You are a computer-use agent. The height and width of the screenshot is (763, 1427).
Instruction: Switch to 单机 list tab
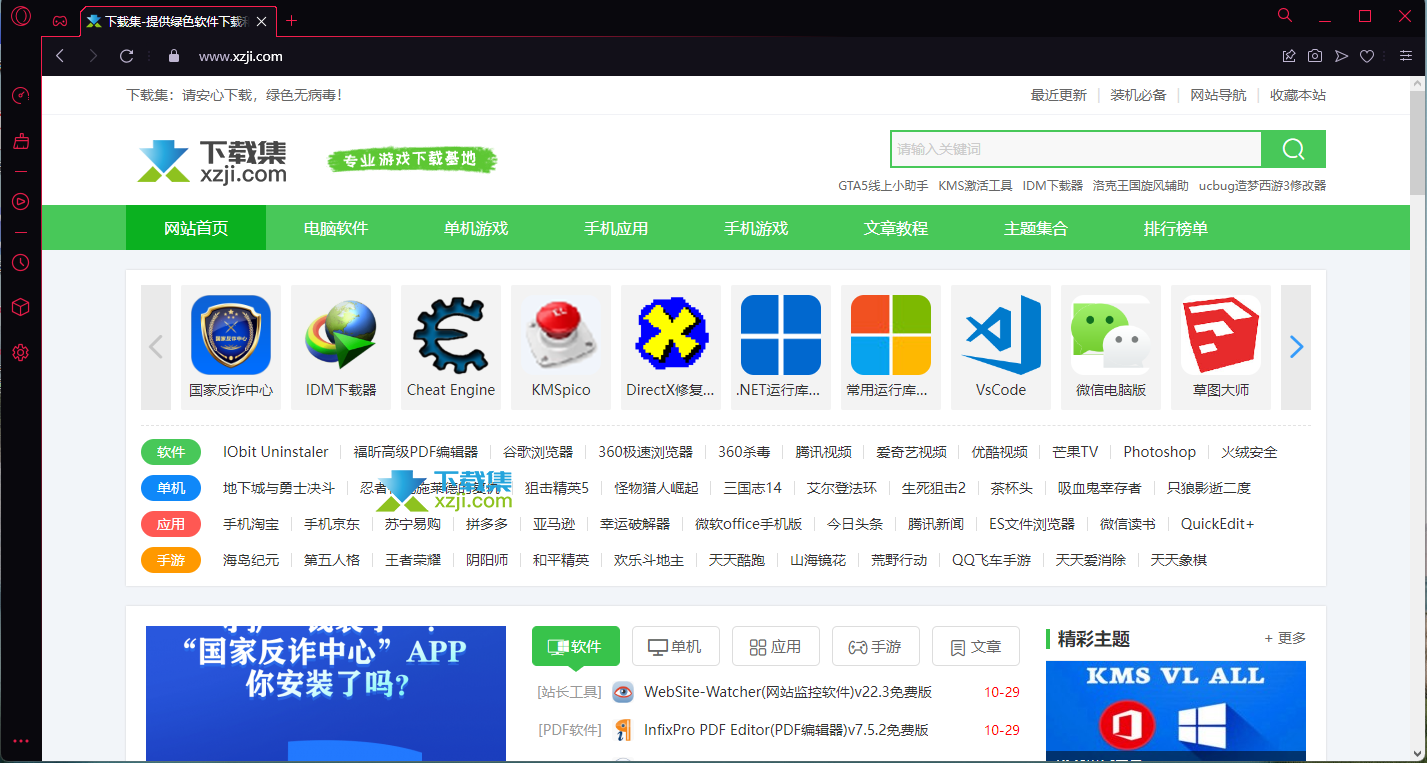676,646
